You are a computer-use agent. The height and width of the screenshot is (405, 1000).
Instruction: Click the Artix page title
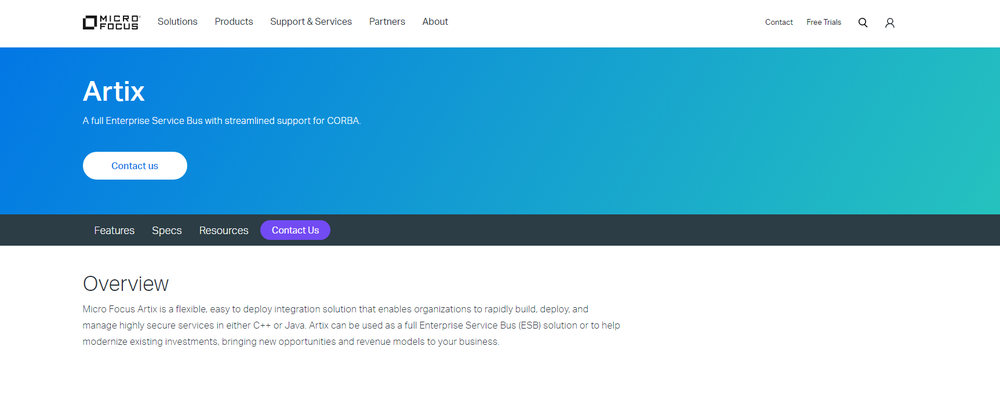click(114, 92)
